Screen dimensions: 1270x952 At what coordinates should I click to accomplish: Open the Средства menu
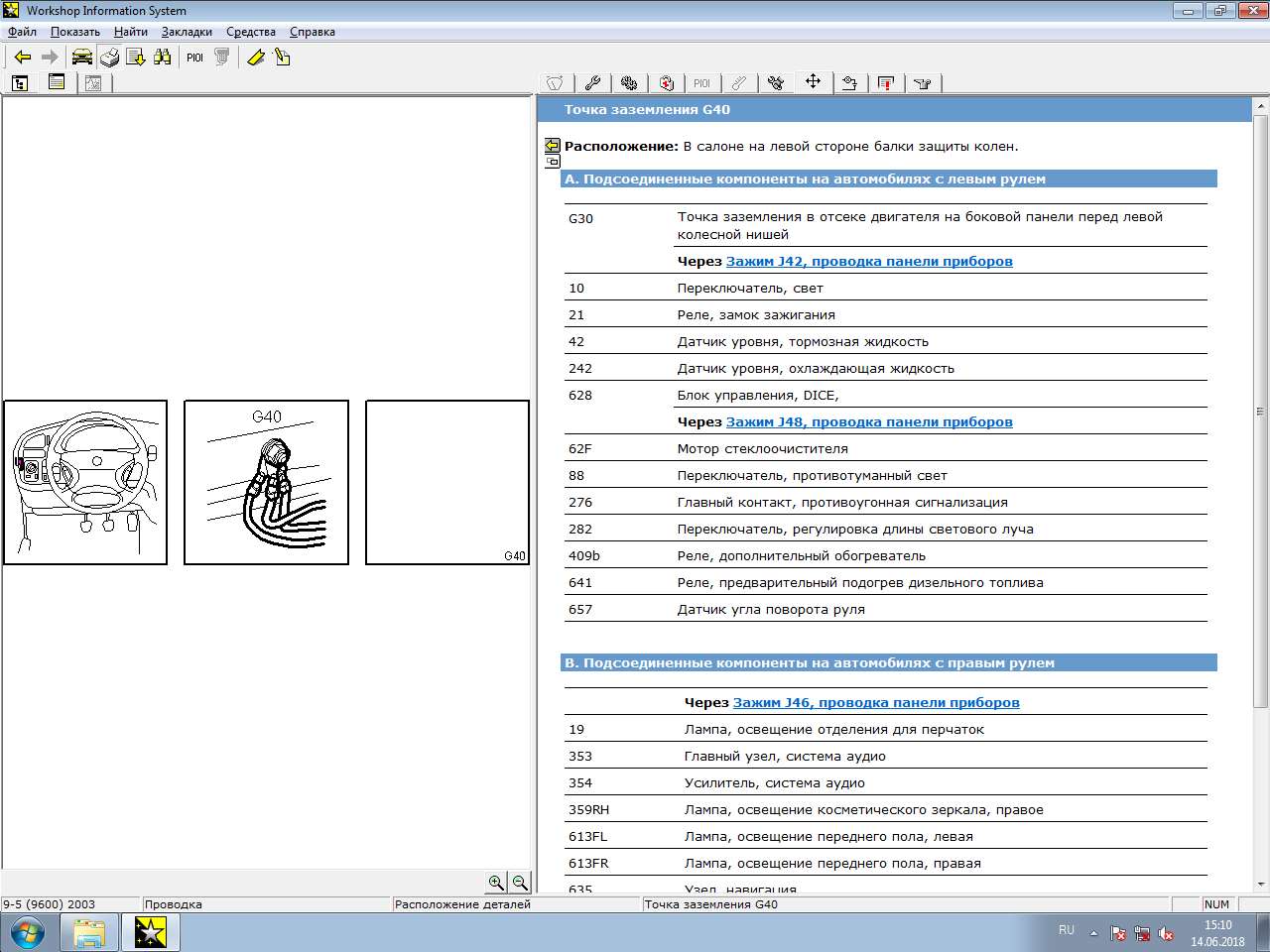pos(251,32)
